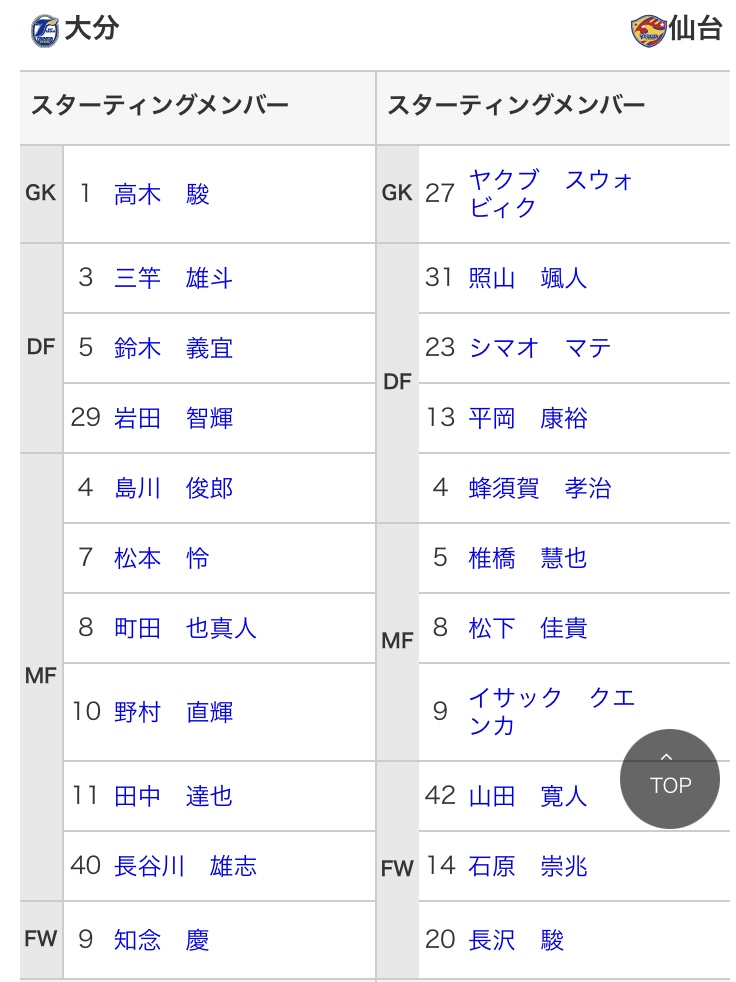
Task: Open 蜂須賀 孝治 player page
Action: (x=540, y=488)
